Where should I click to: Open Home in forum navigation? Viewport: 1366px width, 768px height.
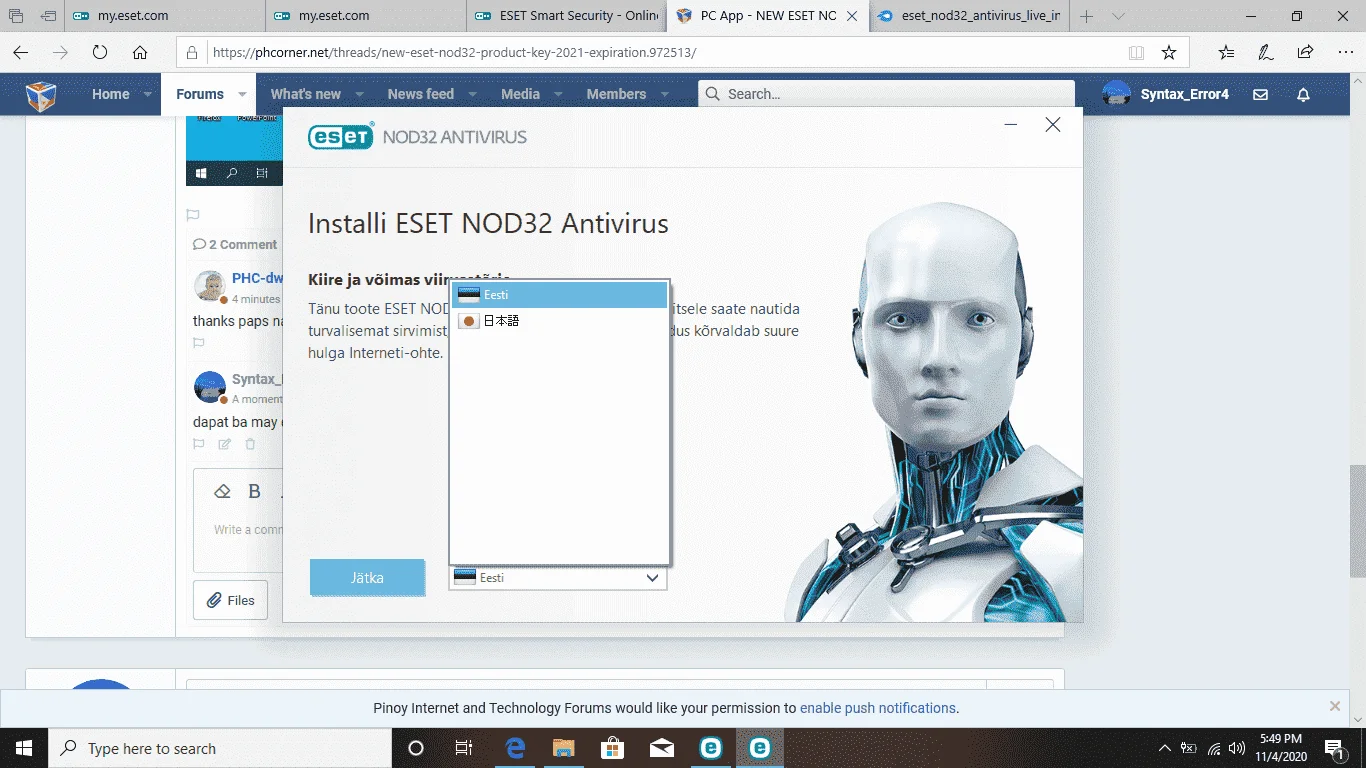110,94
